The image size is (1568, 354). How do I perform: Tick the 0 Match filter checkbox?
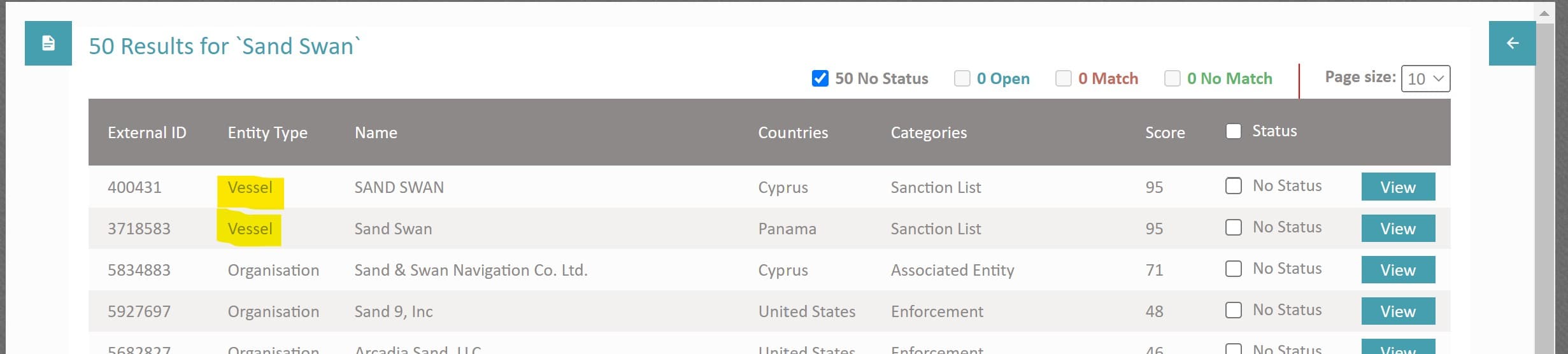(x=1063, y=78)
